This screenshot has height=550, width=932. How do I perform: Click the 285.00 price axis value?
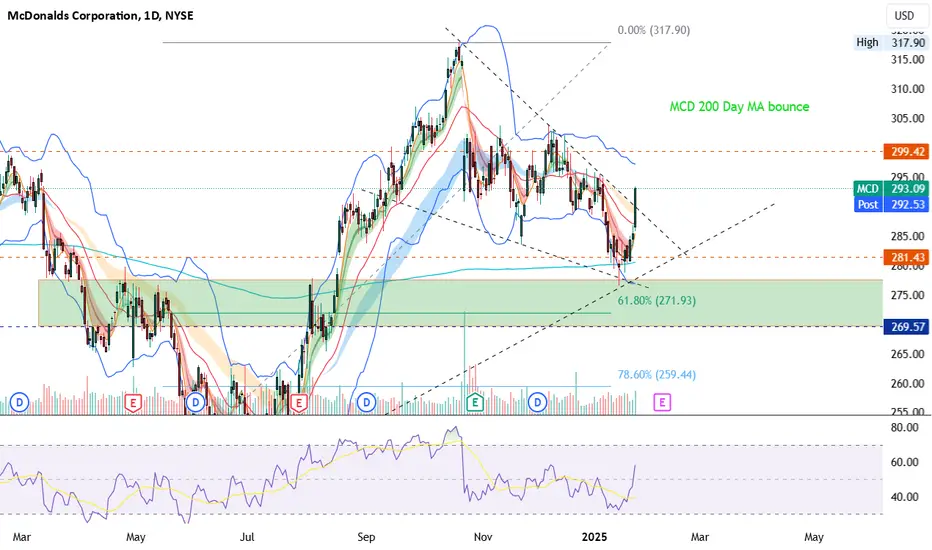[907, 236]
